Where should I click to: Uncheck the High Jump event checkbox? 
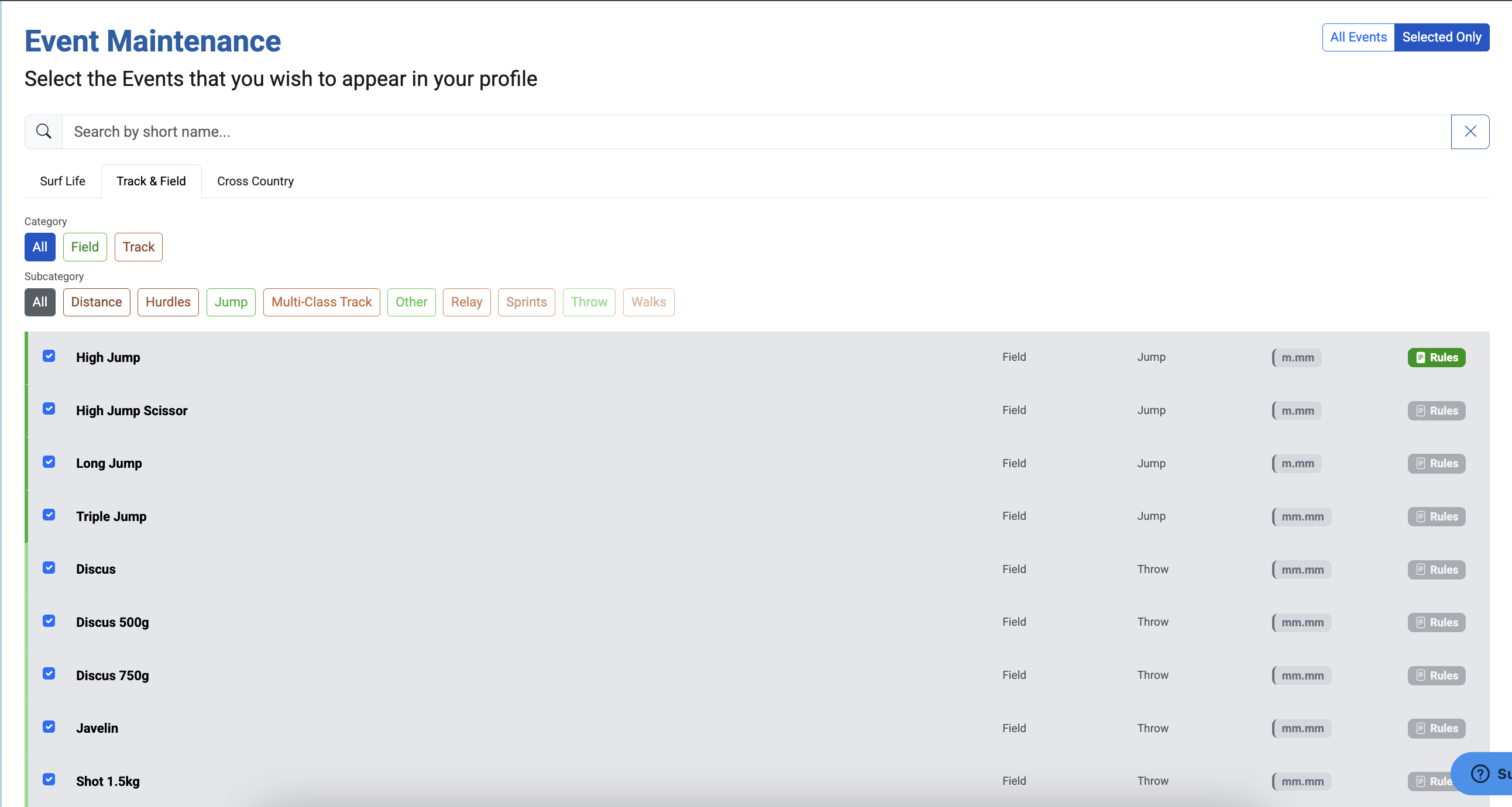[49, 356]
